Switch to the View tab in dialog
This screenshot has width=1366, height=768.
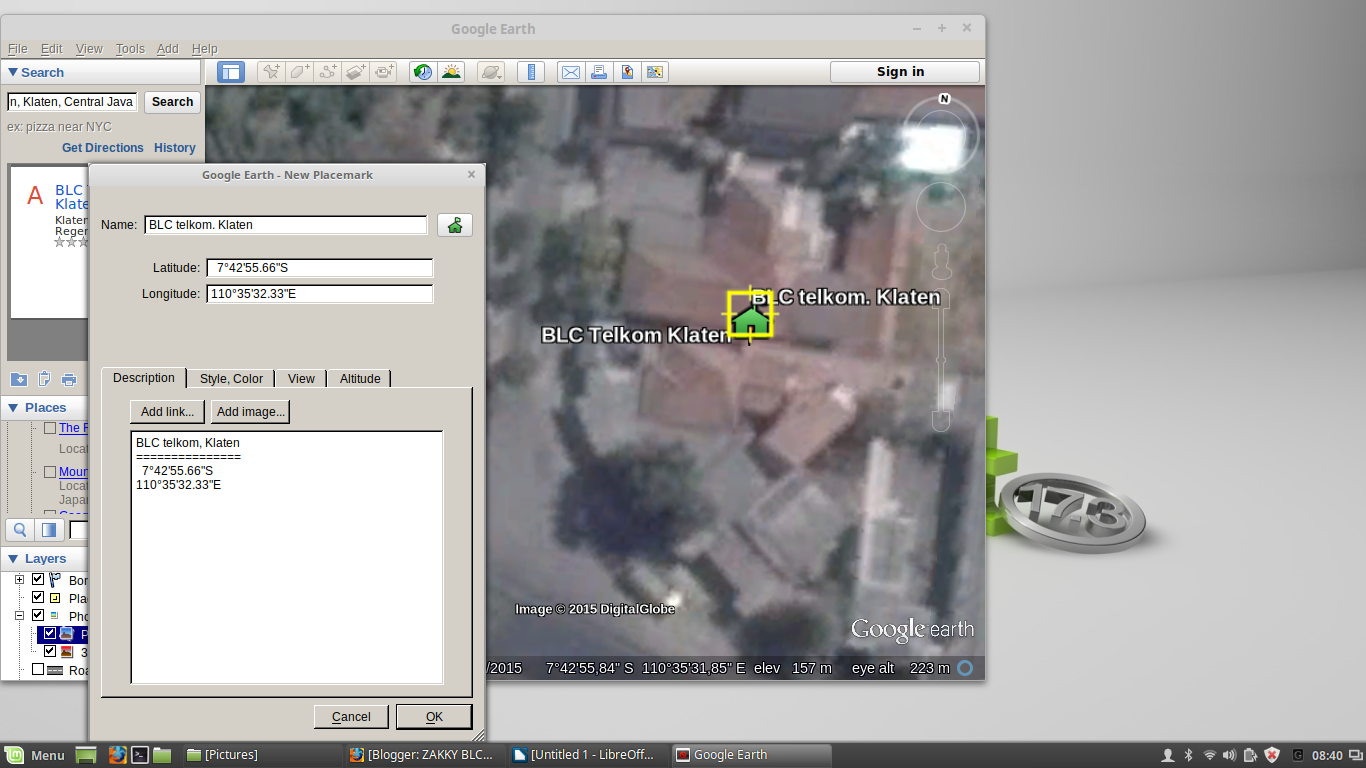301,379
